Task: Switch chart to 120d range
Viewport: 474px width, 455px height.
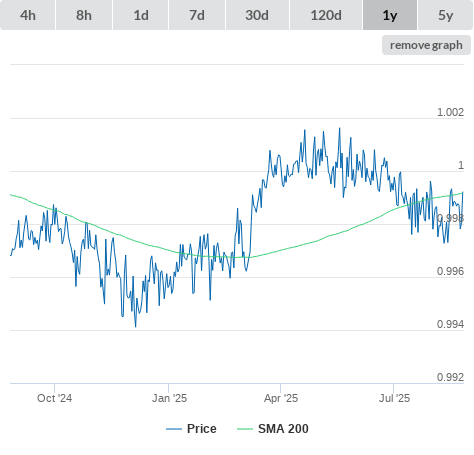Action: [x=326, y=15]
